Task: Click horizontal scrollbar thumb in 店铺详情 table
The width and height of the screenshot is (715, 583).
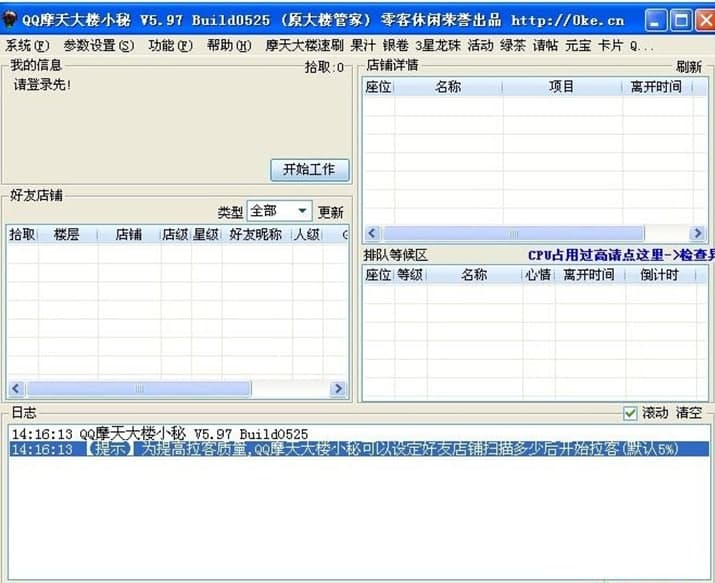Action: point(514,233)
